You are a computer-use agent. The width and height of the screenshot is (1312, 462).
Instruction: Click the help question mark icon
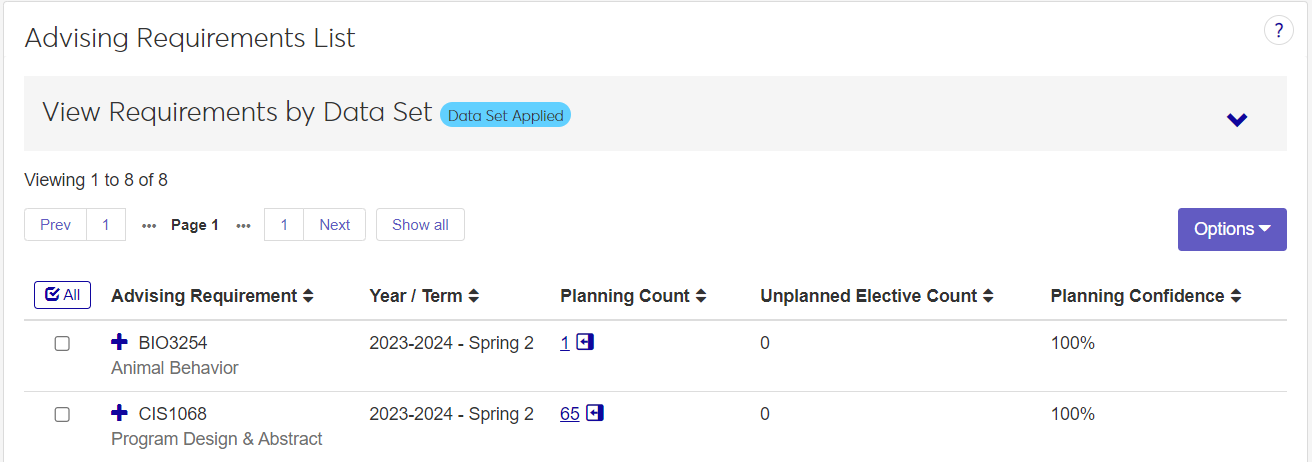[x=1278, y=31]
